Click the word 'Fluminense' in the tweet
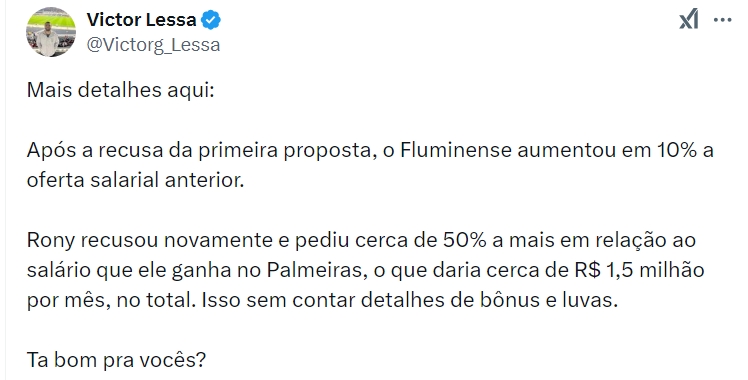748x380 pixels. (456, 150)
